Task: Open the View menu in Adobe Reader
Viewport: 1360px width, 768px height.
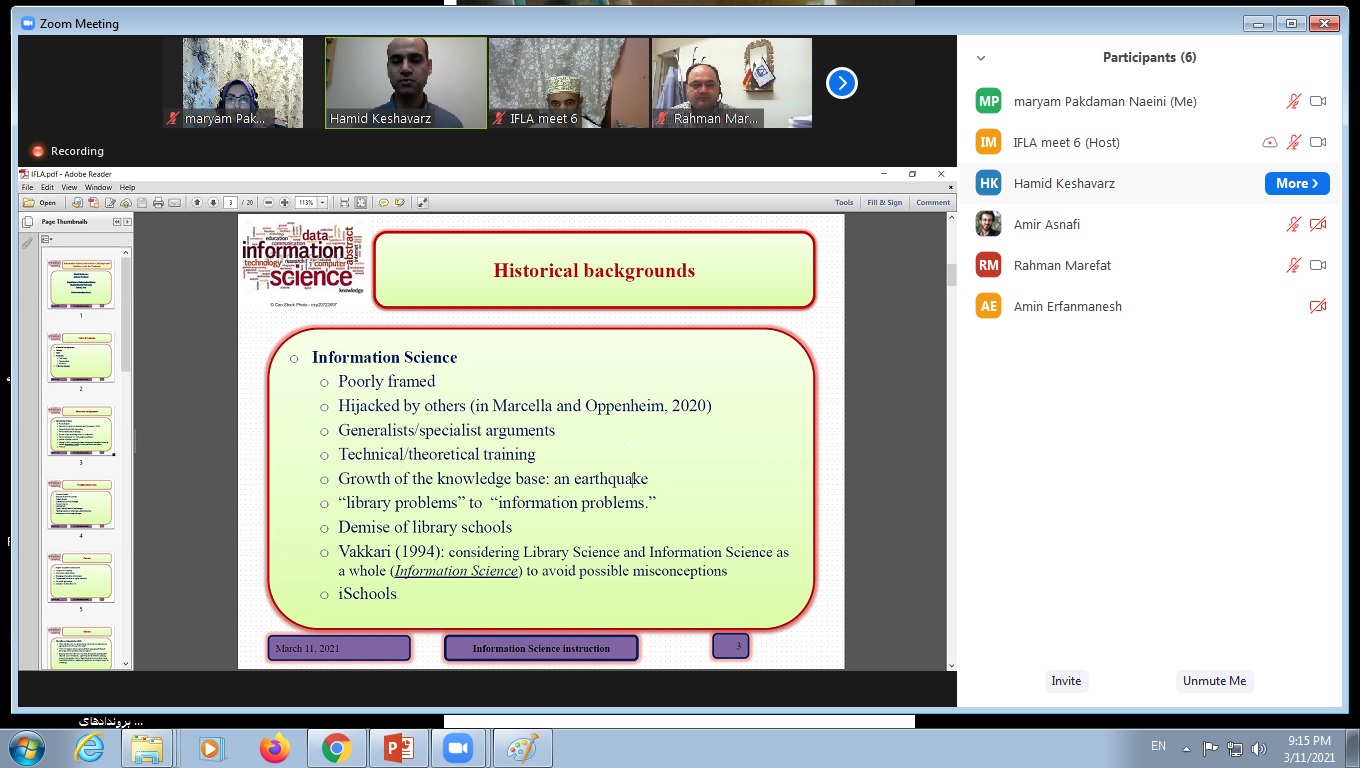Action: (69, 187)
